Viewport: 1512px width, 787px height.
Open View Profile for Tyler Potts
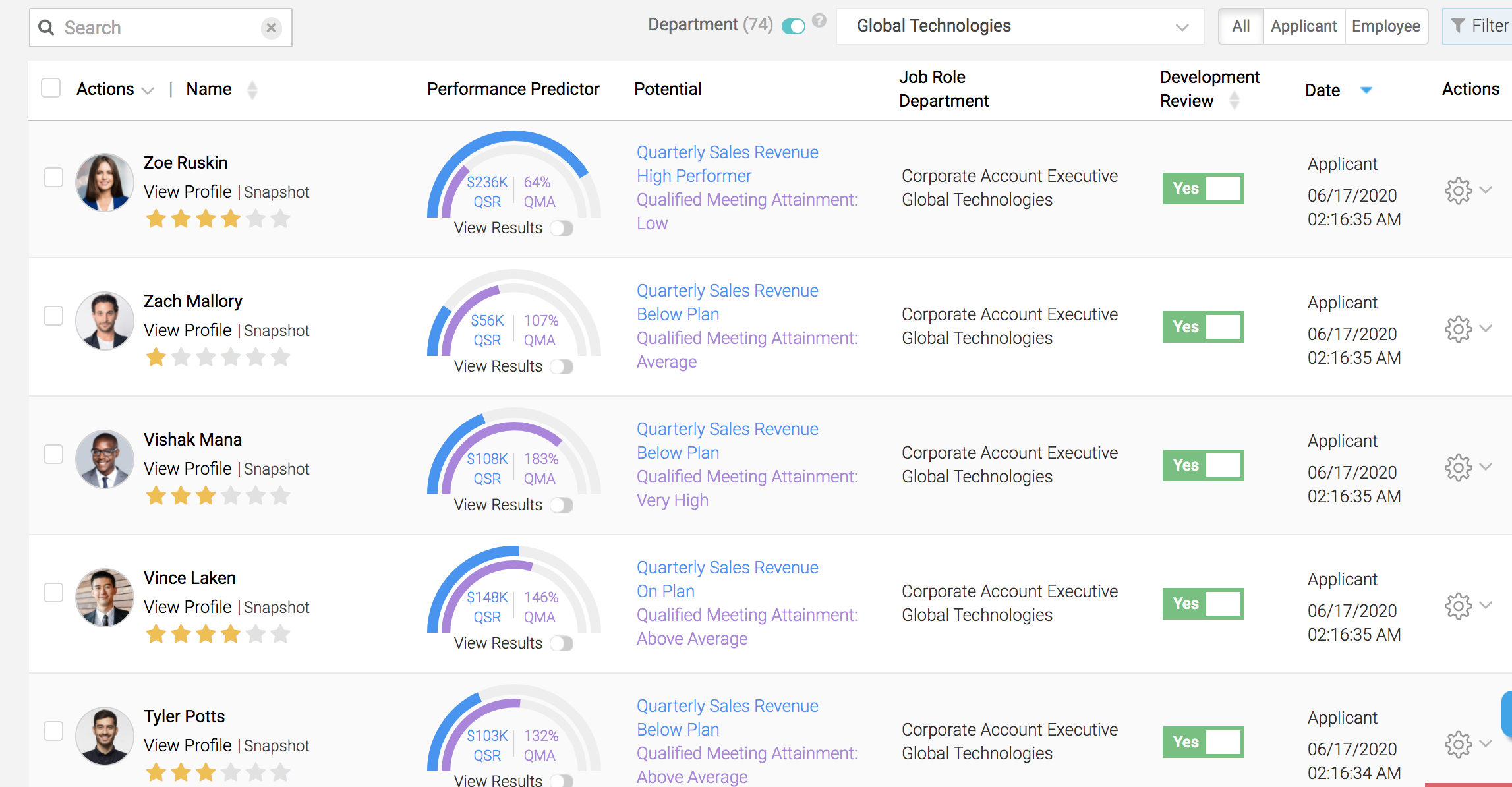pyautogui.click(x=188, y=745)
